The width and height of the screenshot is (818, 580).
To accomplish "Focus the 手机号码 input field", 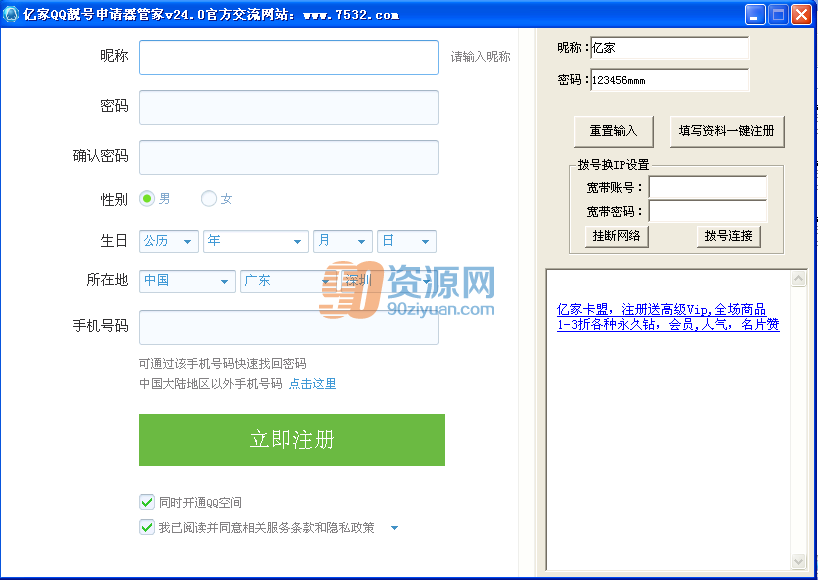I will click(x=288, y=328).
